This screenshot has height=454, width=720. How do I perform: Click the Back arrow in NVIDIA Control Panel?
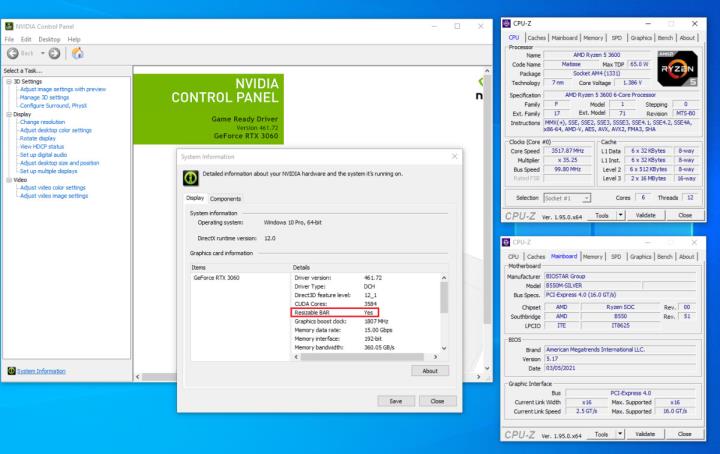[x=13, y=53]
